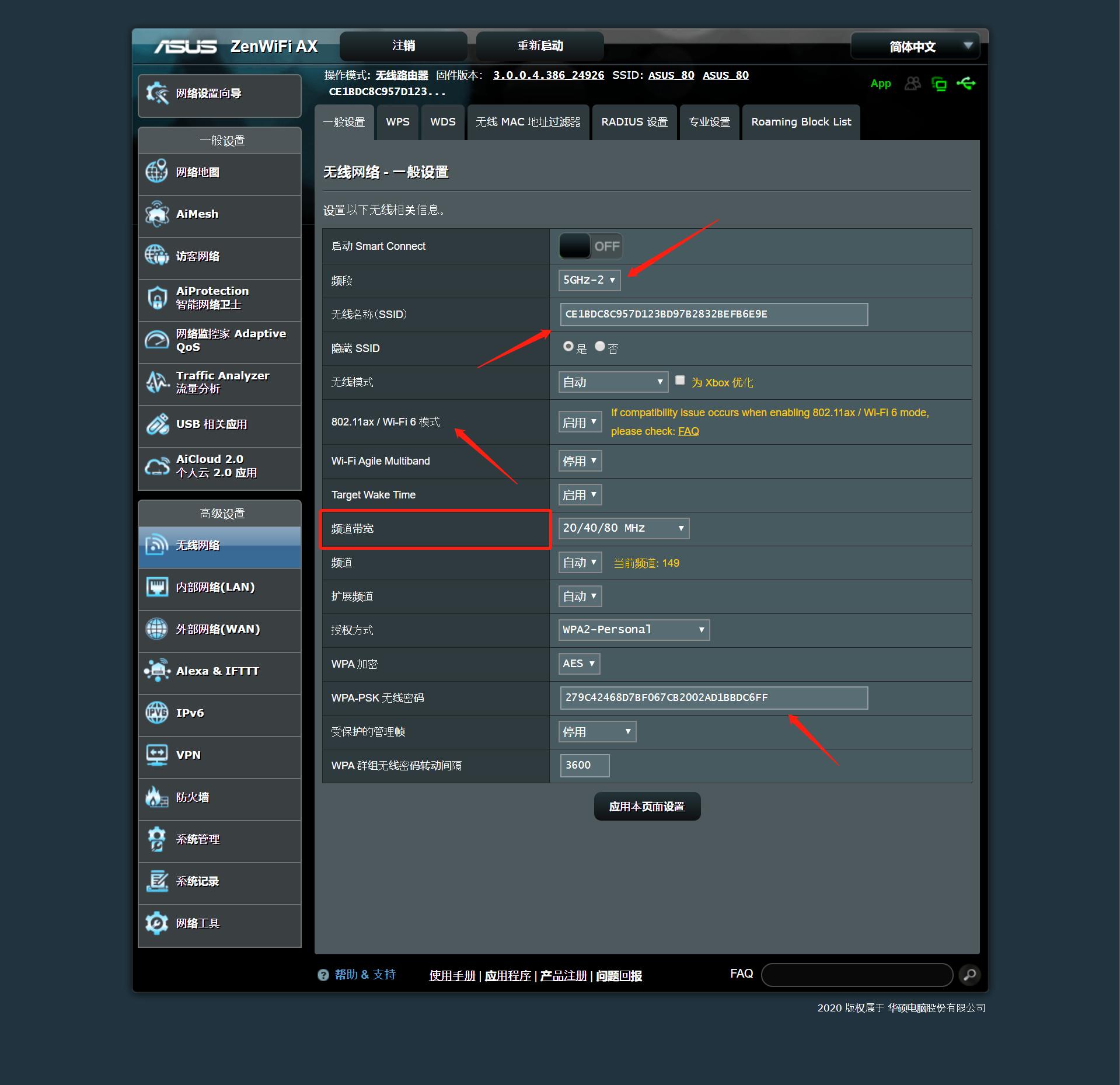Click the AiMesh sidebar icon
Viewport: 1120px width, 1085px height.
click(x=156, y=214)
